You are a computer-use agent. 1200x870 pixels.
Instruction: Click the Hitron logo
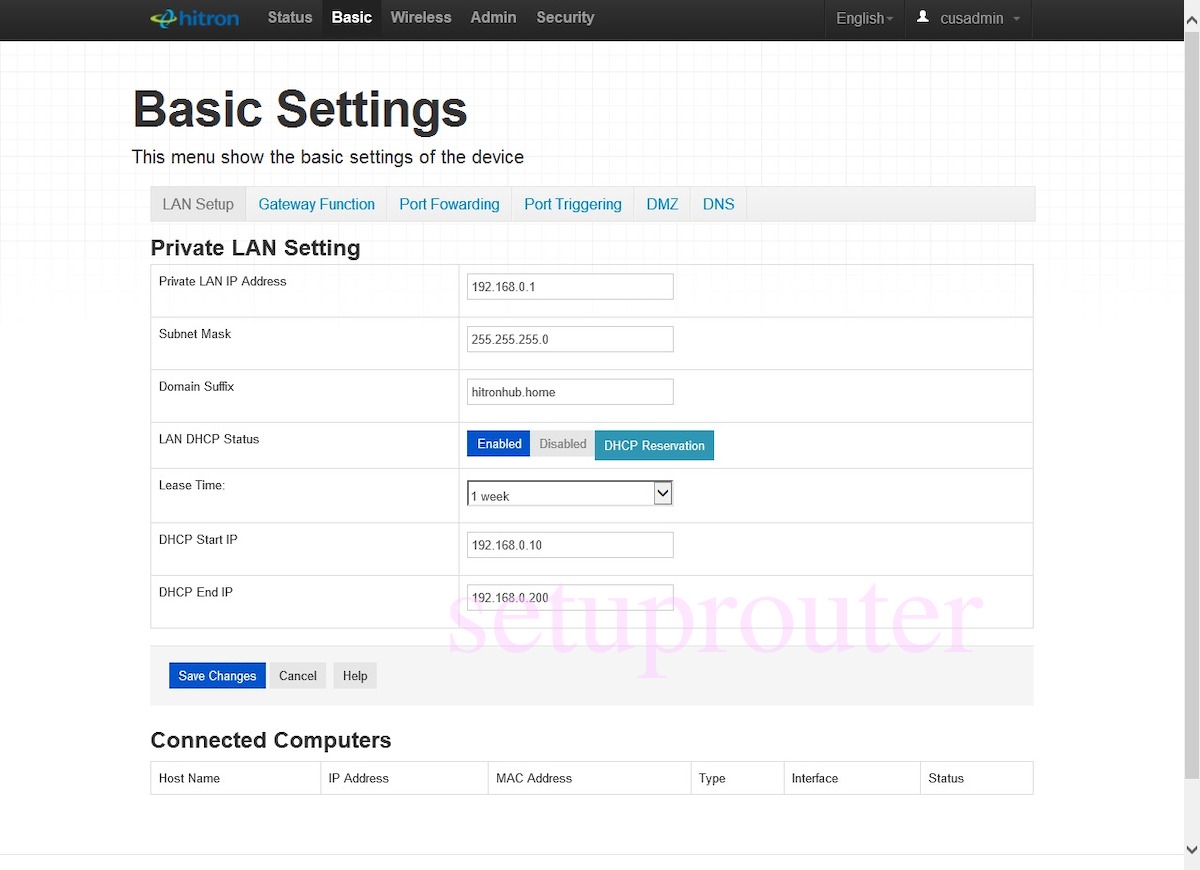pos(194,17)
